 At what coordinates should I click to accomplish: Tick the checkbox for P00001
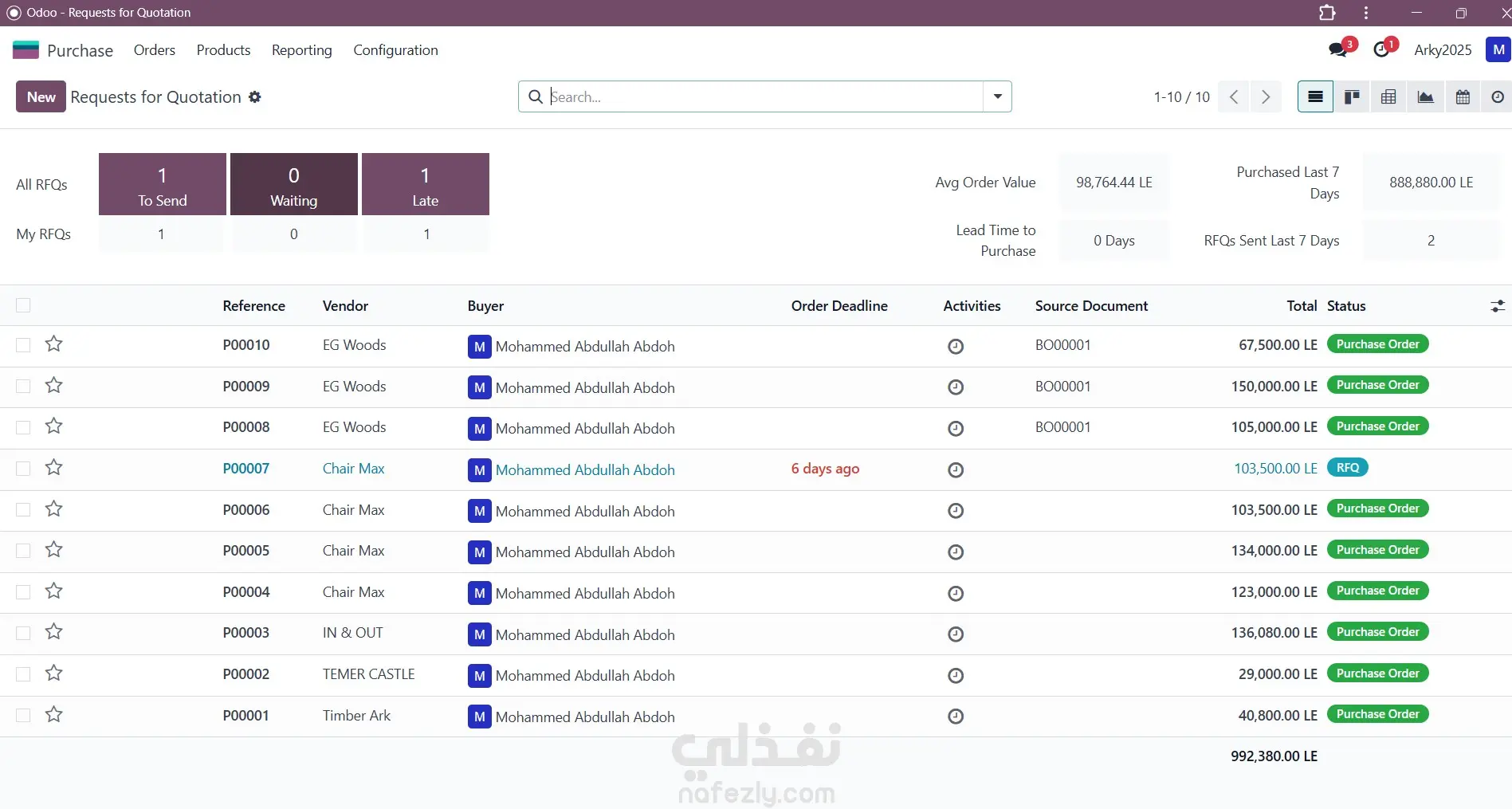(23, 716)
